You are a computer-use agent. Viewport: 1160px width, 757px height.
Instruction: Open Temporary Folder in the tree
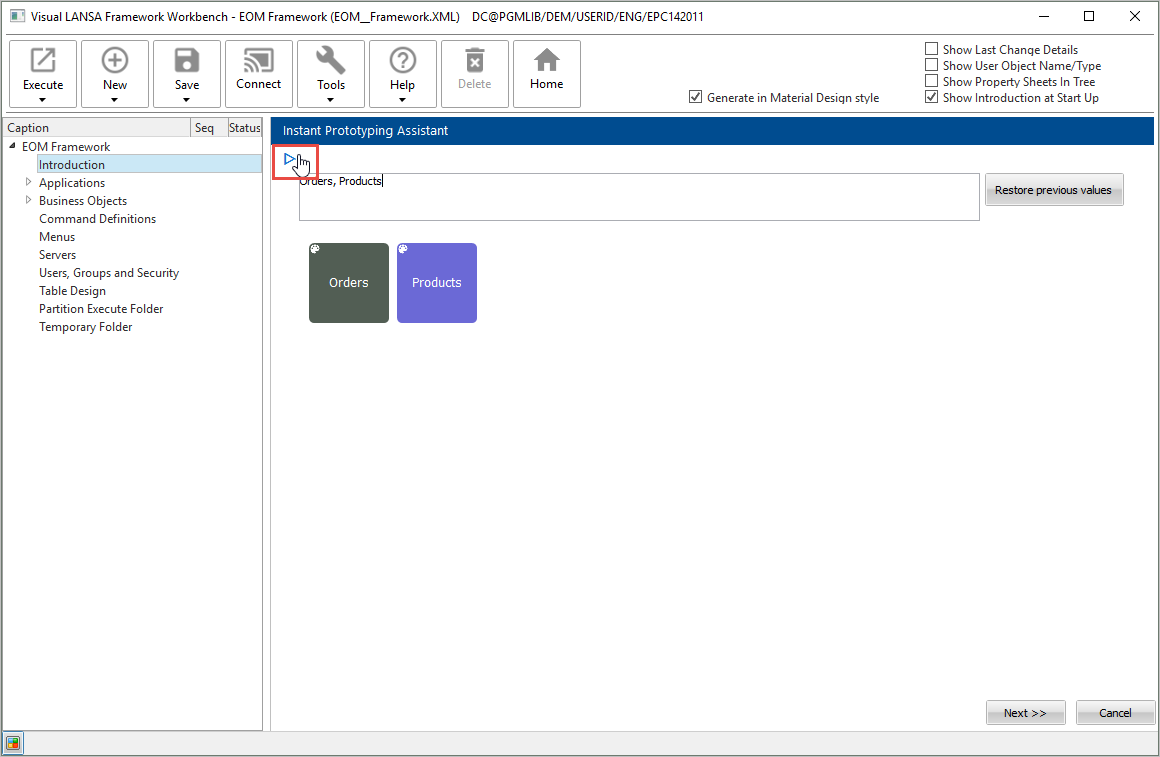click(86, 327)
